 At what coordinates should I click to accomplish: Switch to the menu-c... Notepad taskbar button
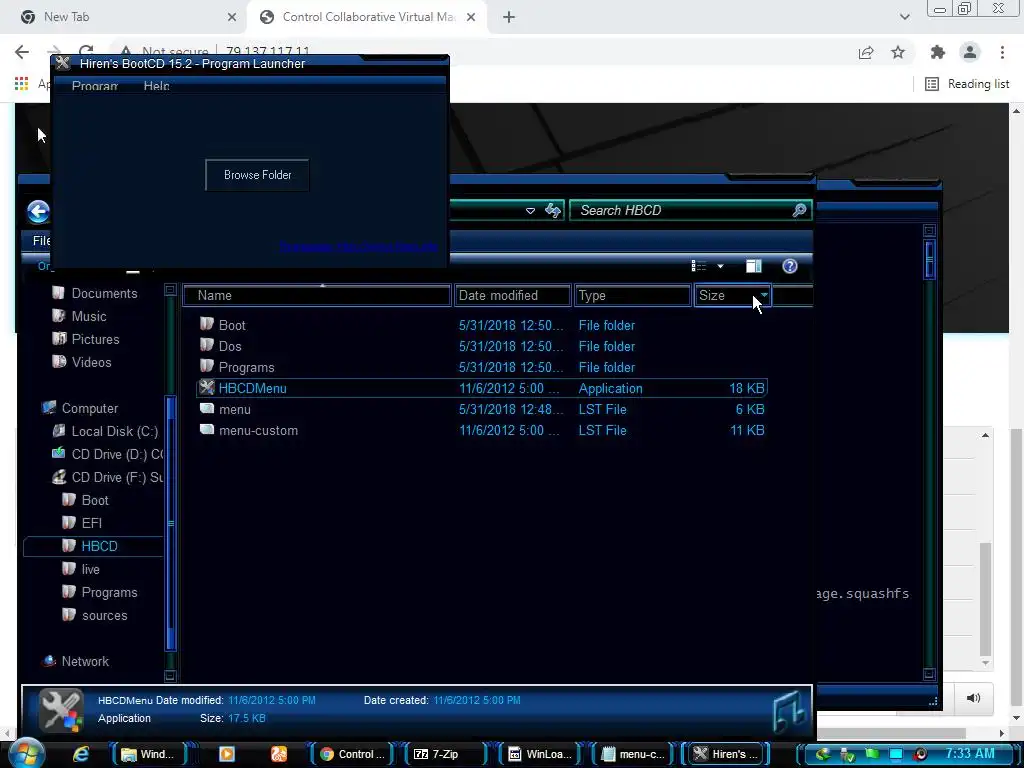(x=633, y=754)
